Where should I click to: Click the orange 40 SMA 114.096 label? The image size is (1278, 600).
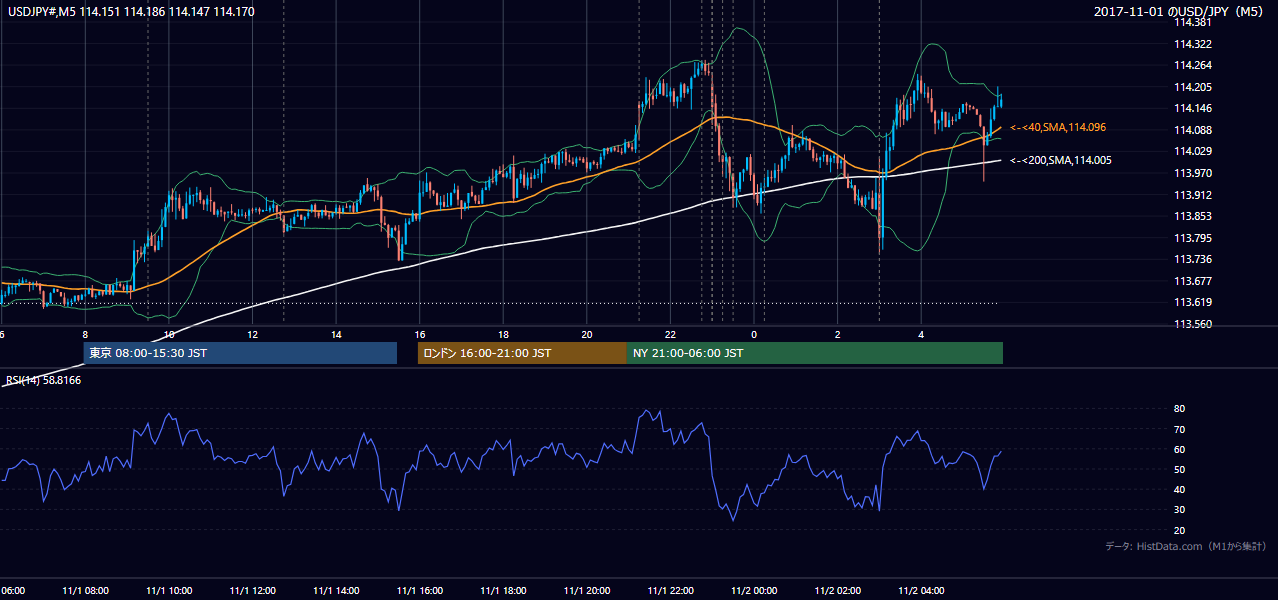click(1057, 128)
